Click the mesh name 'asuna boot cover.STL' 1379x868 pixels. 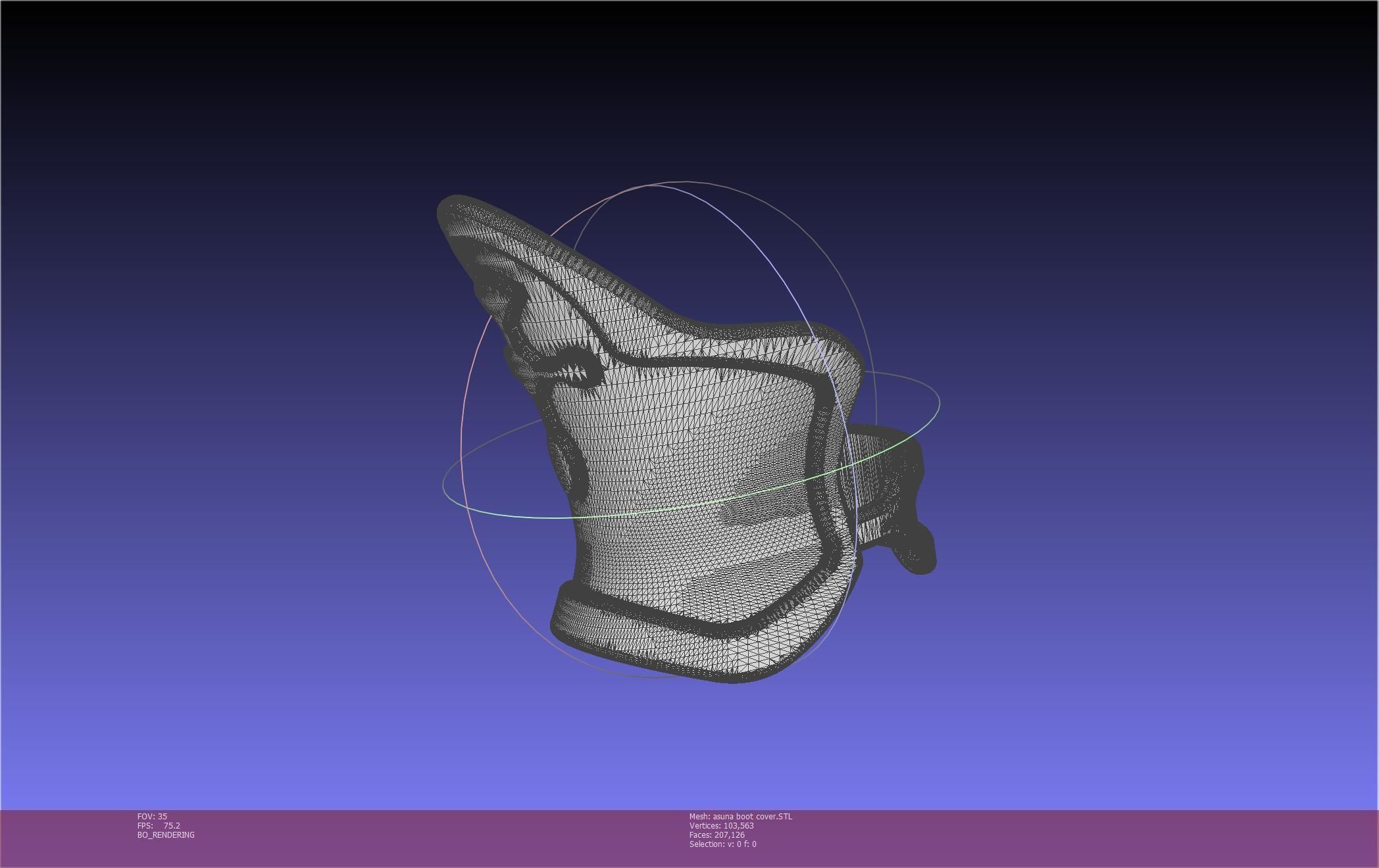(753, 816)
